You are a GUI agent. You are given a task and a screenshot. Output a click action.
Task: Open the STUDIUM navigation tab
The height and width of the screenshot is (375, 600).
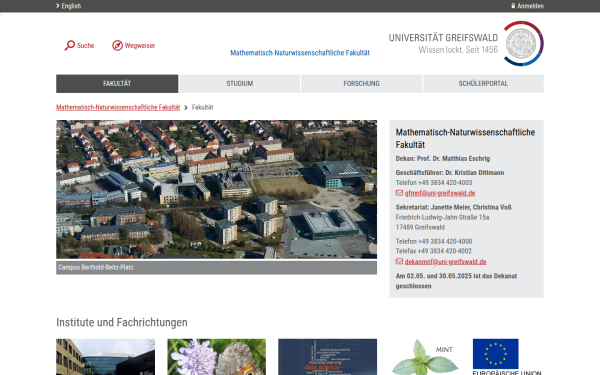click(240, 83)
